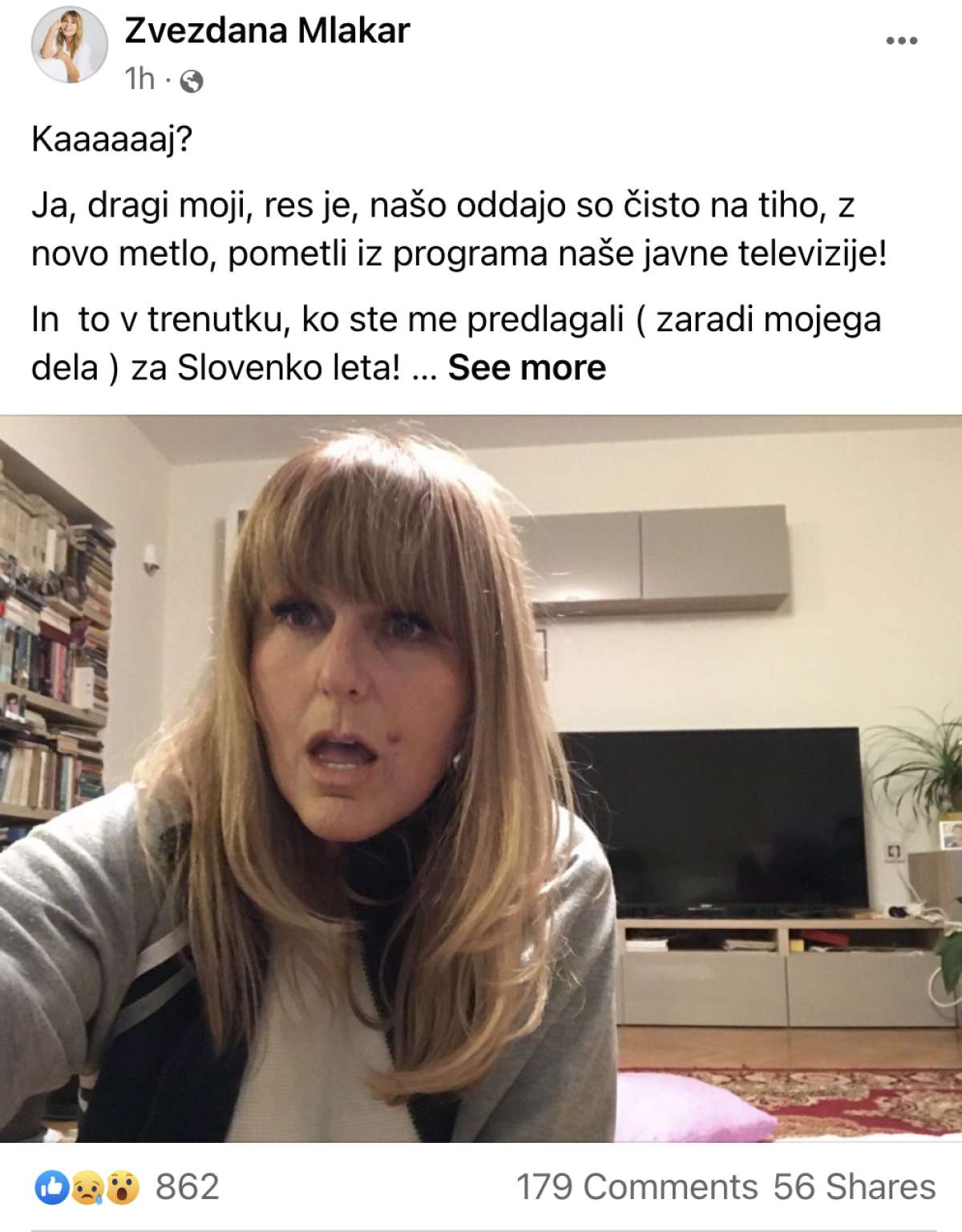Click the blue Like reaction icon
Viewport: 962px width, 1232px height.
pos(51,1187)
